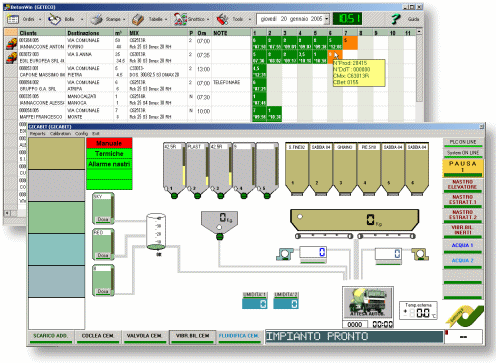Open the Calibration menu
Viewport: 496px width, 363px height.
[60, 134]
